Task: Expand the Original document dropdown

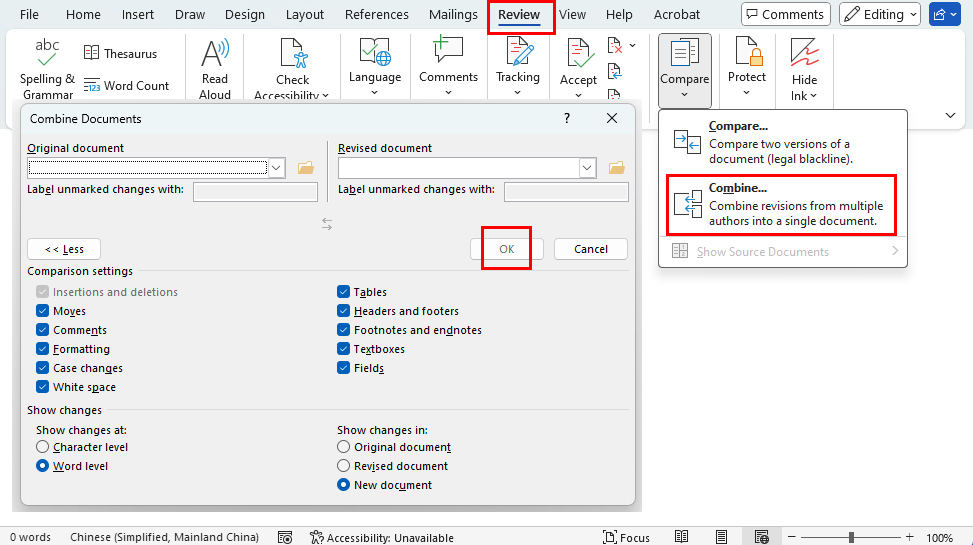Action: (x=277, y=168)
